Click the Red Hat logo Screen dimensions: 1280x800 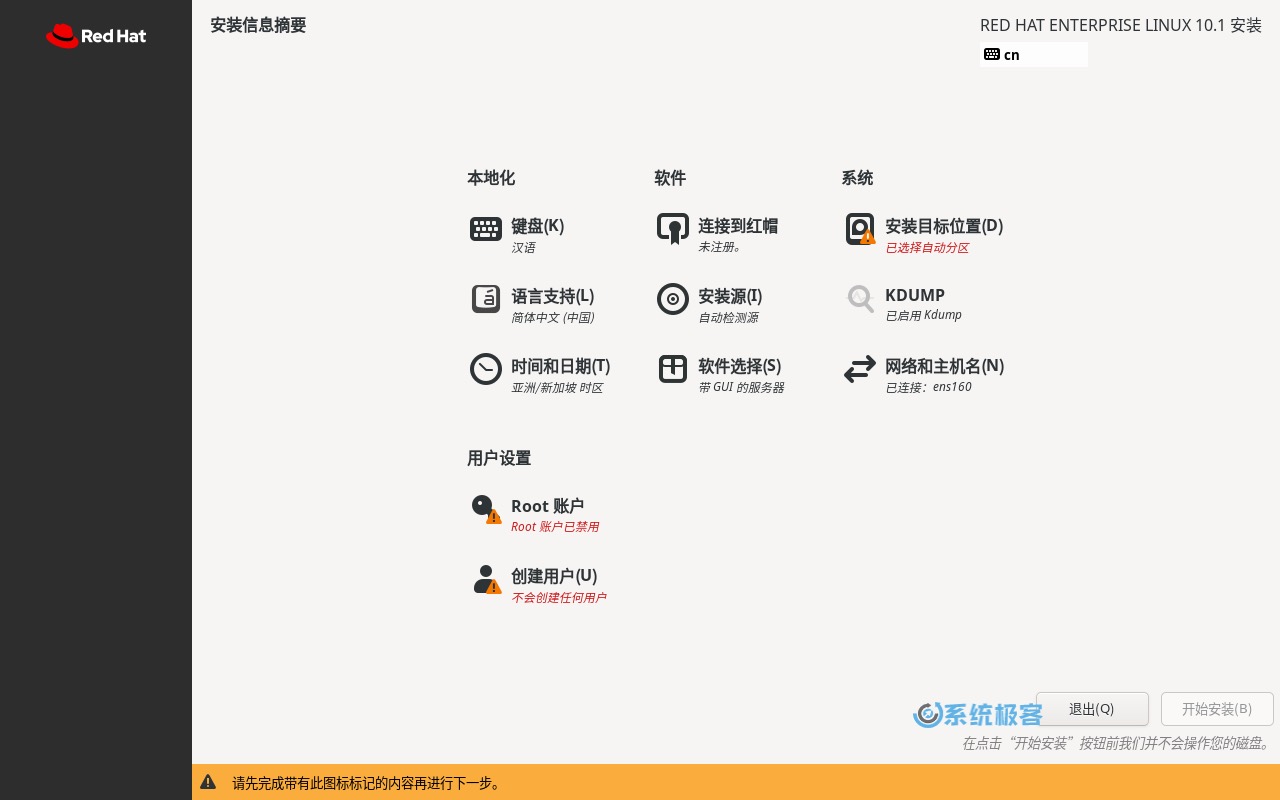coord(95,36)
